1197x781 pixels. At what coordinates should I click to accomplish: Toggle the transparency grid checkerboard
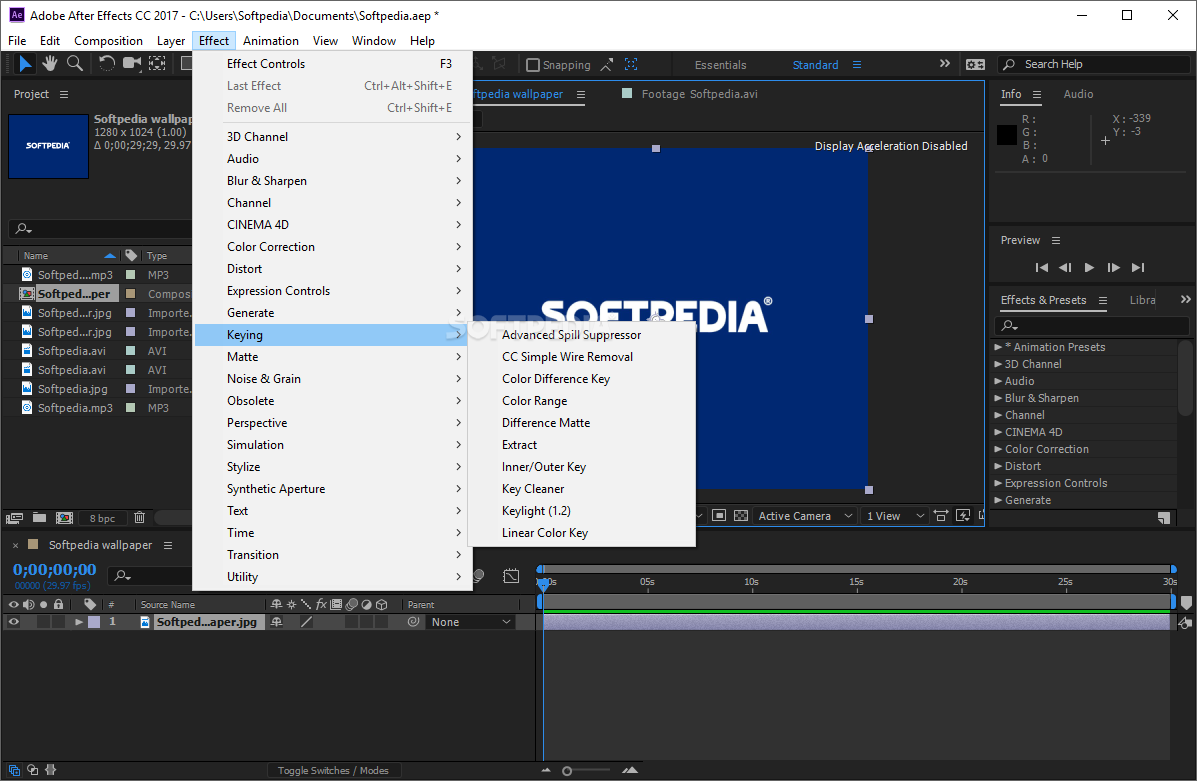coord(740,516)
